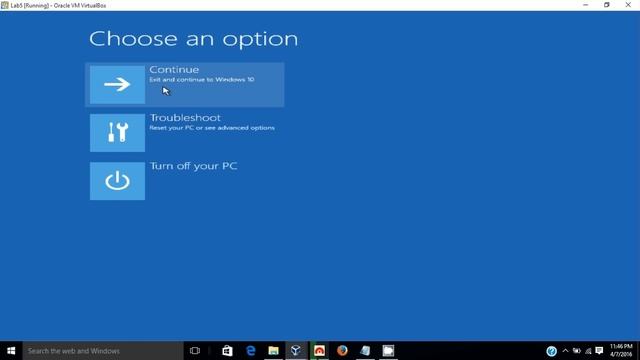Click the blue help tray icon

(x=551, y=351)
